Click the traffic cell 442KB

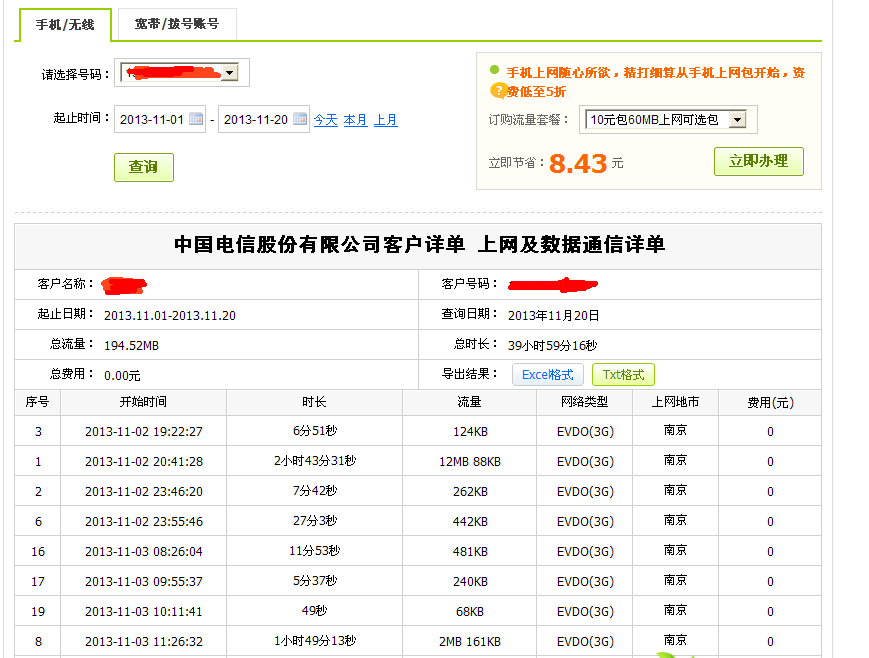[470, 521]
